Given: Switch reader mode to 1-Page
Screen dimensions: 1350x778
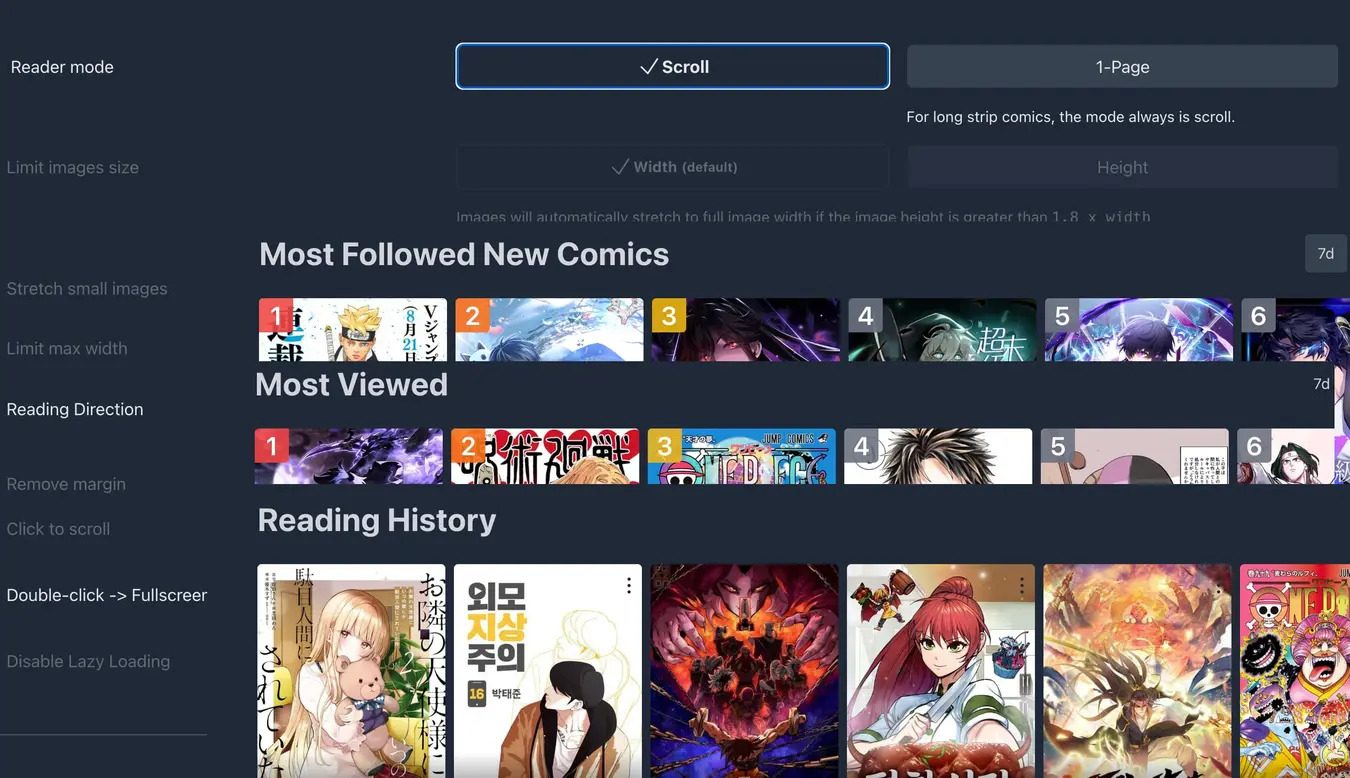Looking at the screenshot, I should [1122, 67].
